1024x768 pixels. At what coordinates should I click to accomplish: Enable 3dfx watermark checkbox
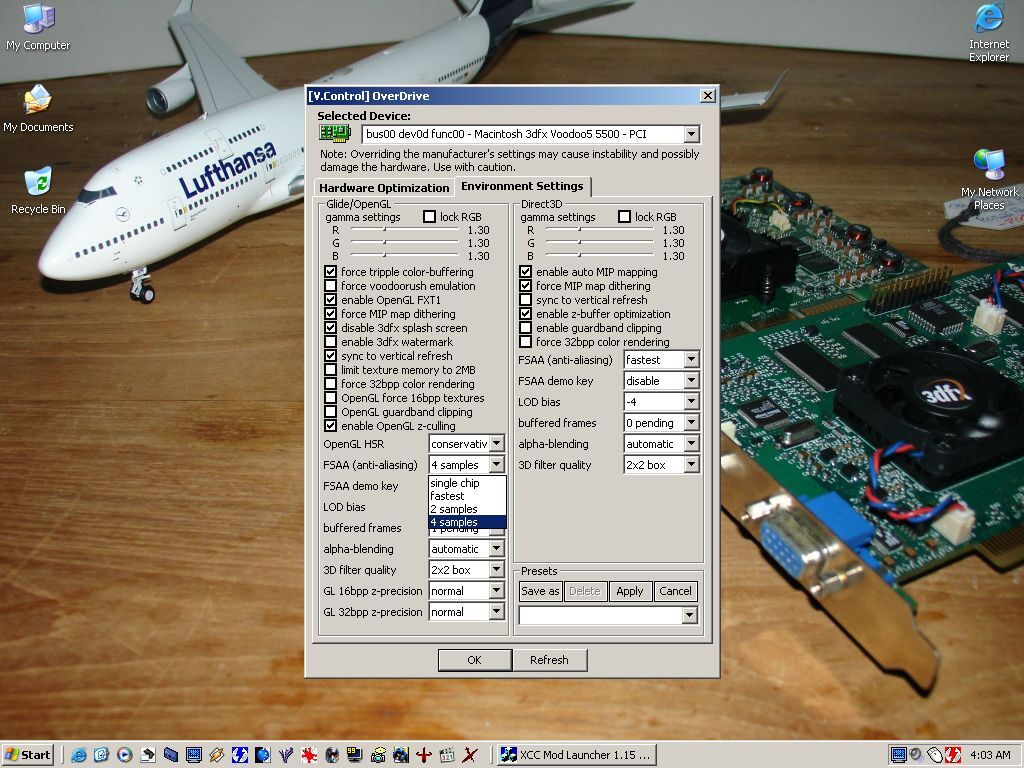tap(330, 342)
